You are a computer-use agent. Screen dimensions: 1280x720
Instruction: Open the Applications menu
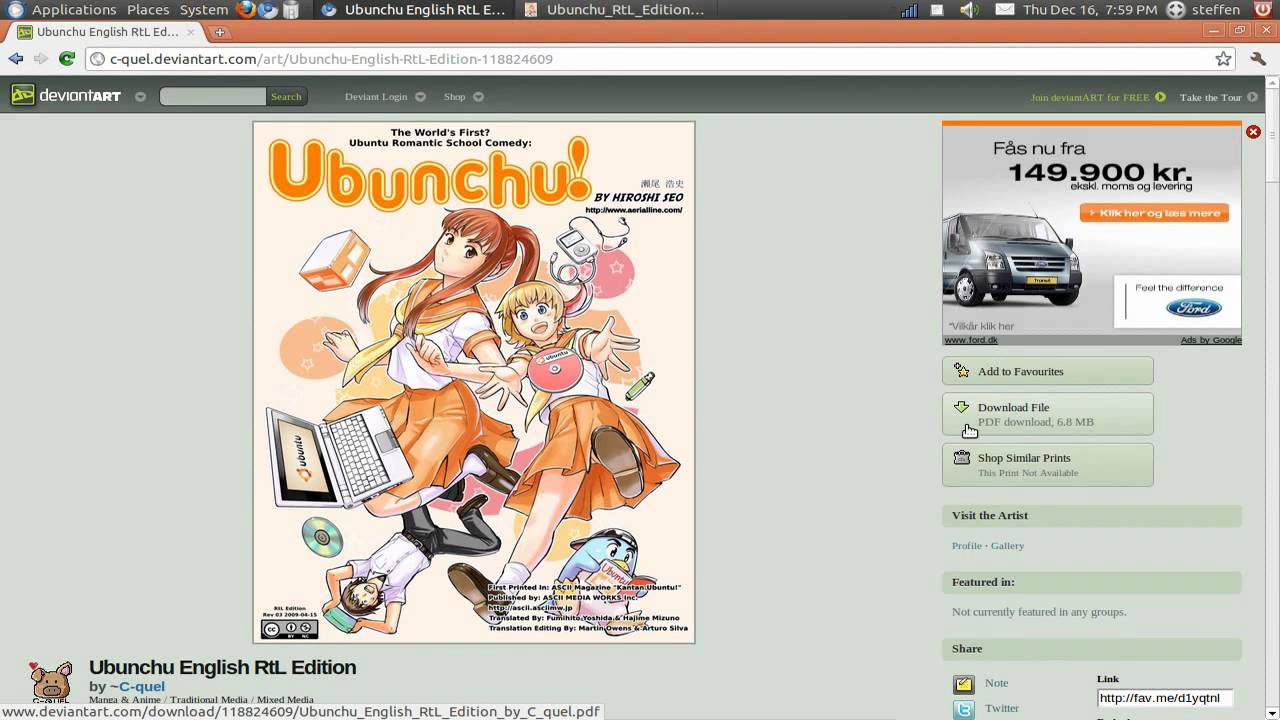(74, 10)
